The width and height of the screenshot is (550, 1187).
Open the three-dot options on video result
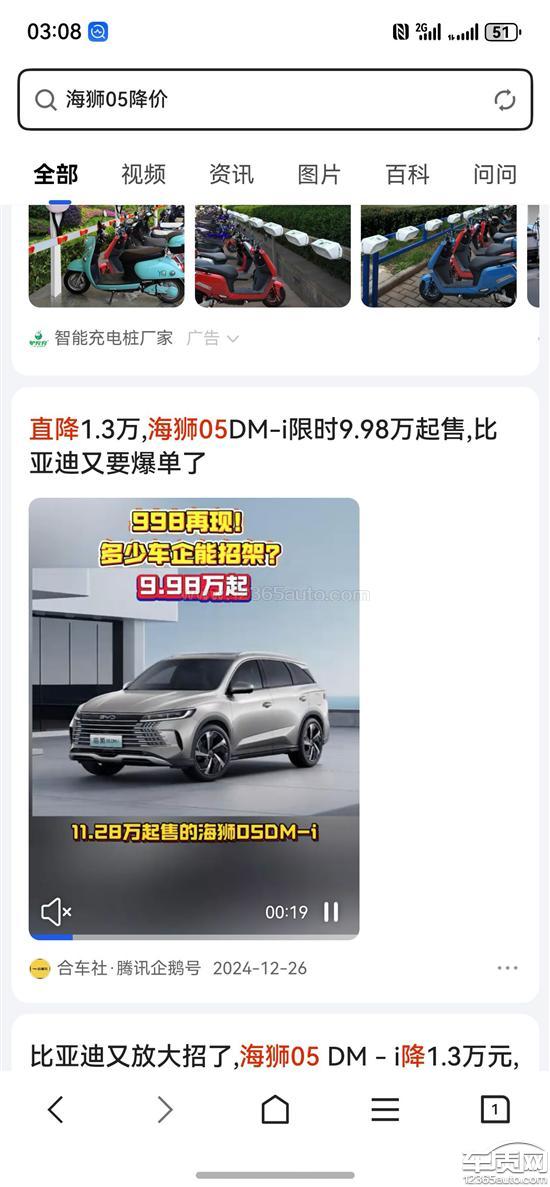[x=508, y=967]
